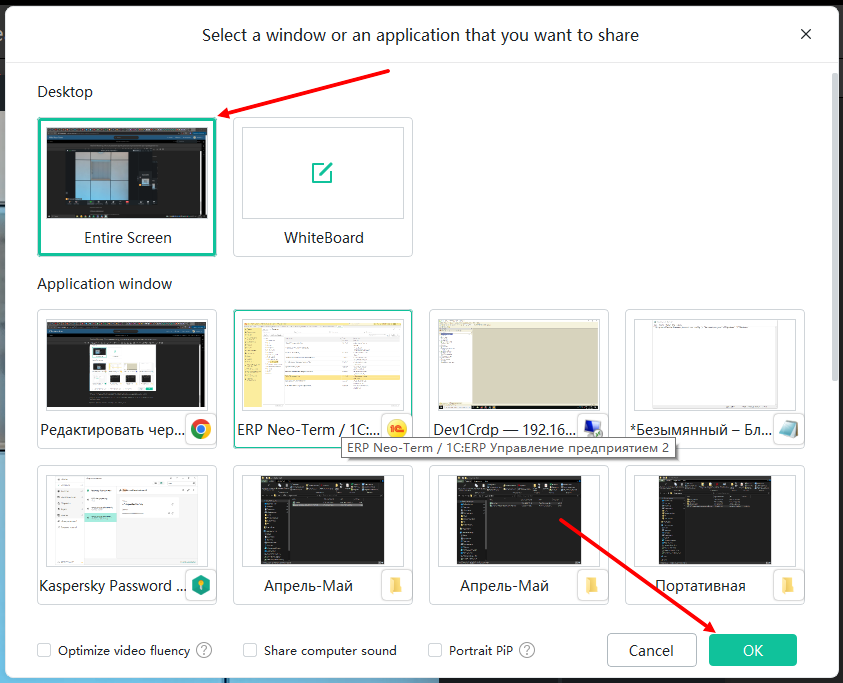Screen dimensions: 843x683
Task: Click the 1C icon on ERP Neo-Term tile
Action: click(x=397, y=429)
